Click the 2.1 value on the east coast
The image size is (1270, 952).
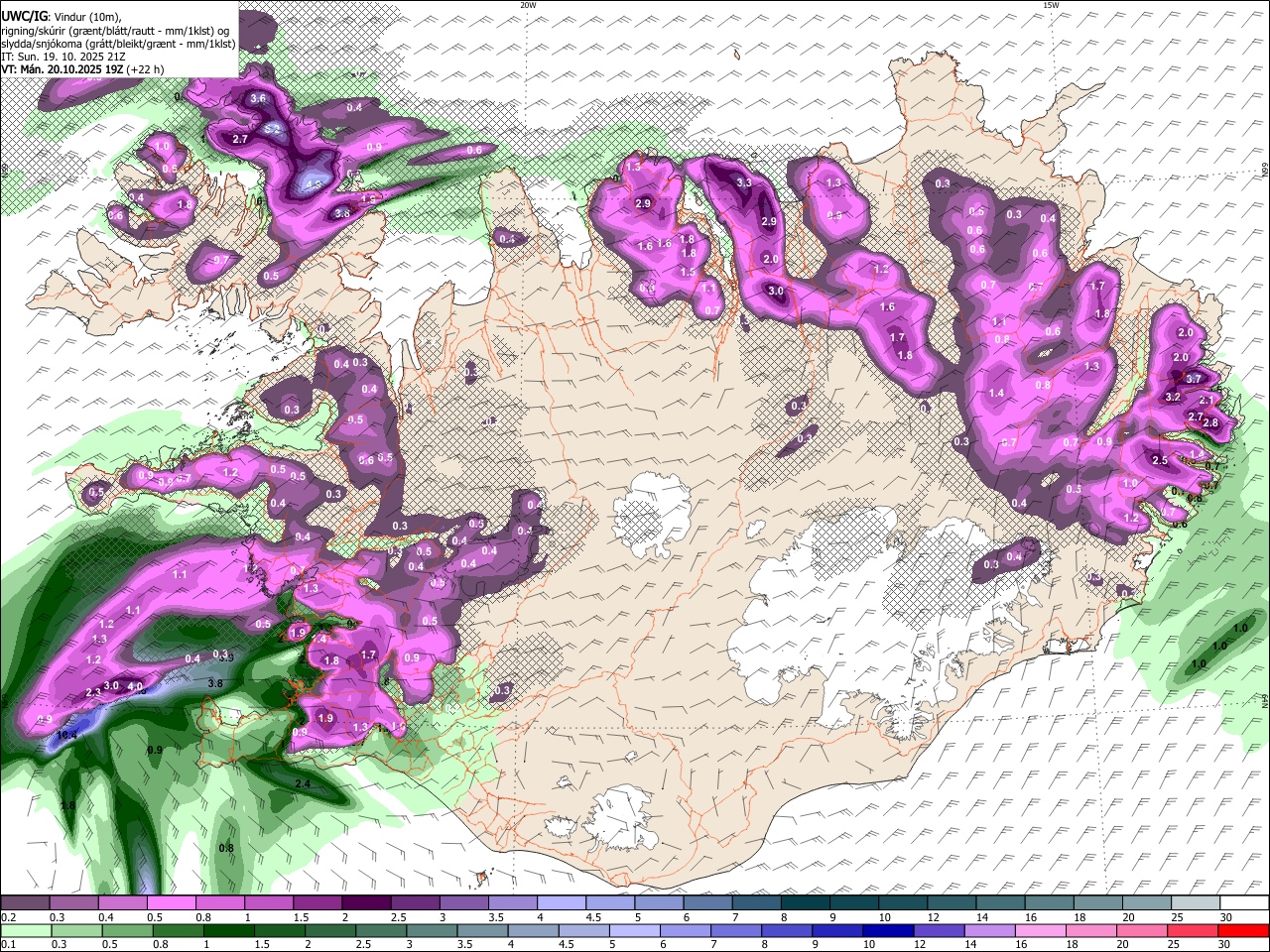[x=1206, y=401]
